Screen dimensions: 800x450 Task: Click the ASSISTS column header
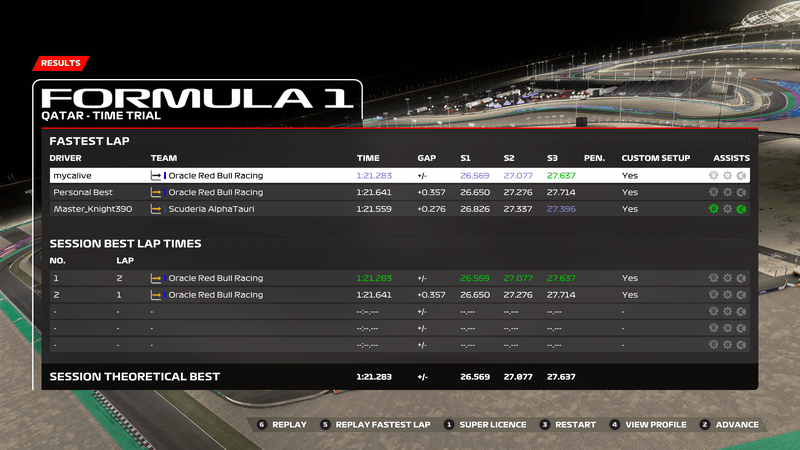[732, 158]
